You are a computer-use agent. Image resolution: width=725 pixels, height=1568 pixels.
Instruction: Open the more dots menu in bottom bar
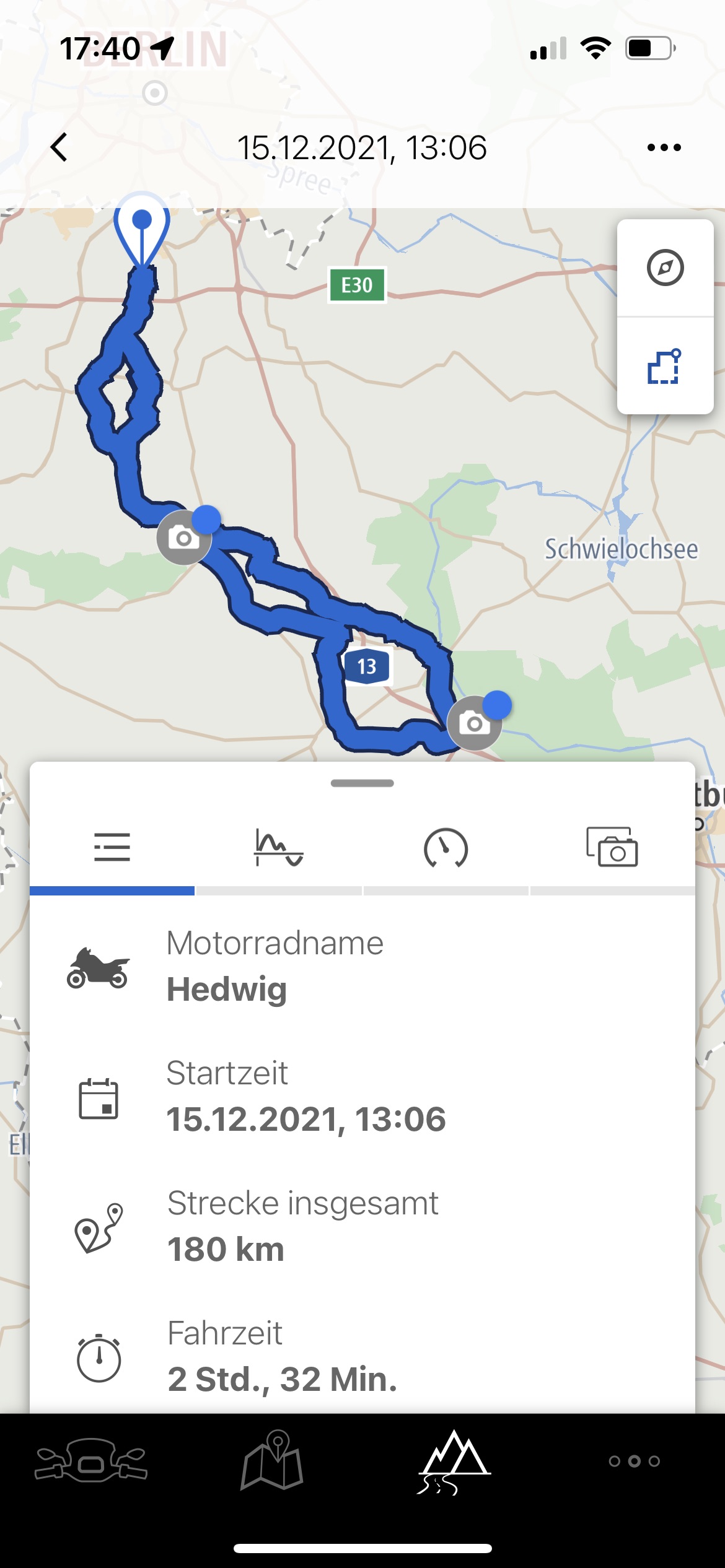point(635,1461)
